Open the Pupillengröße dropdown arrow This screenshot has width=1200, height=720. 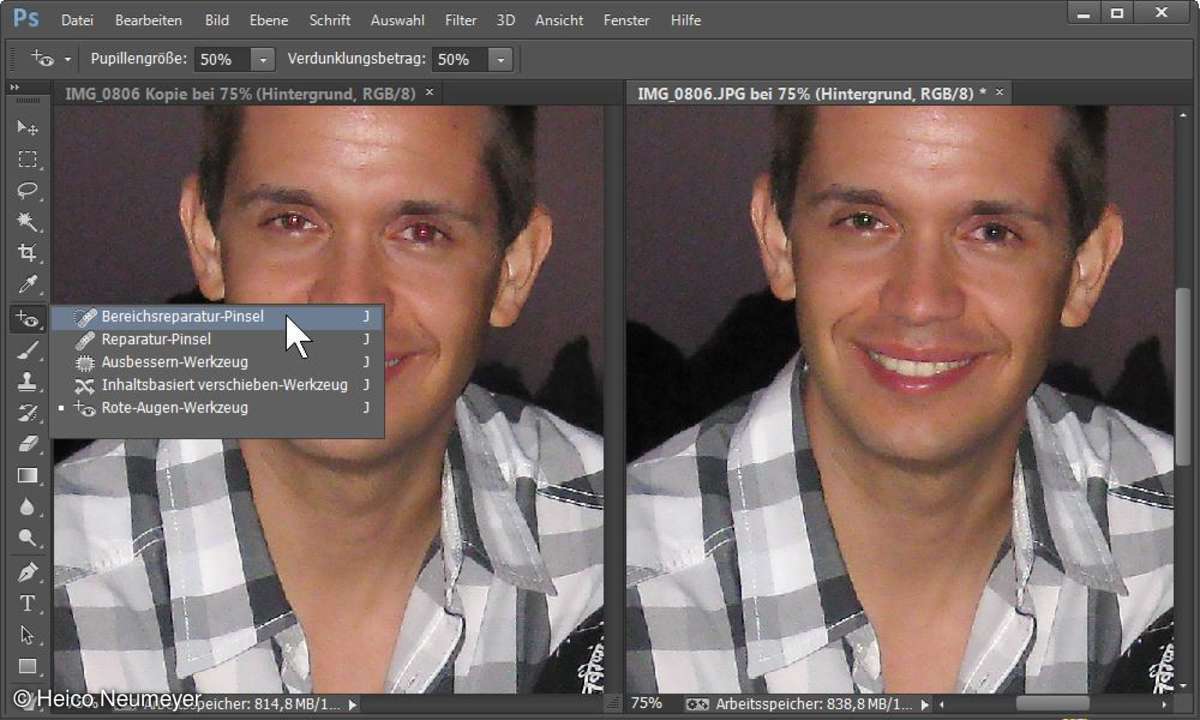tap(262, 59)
